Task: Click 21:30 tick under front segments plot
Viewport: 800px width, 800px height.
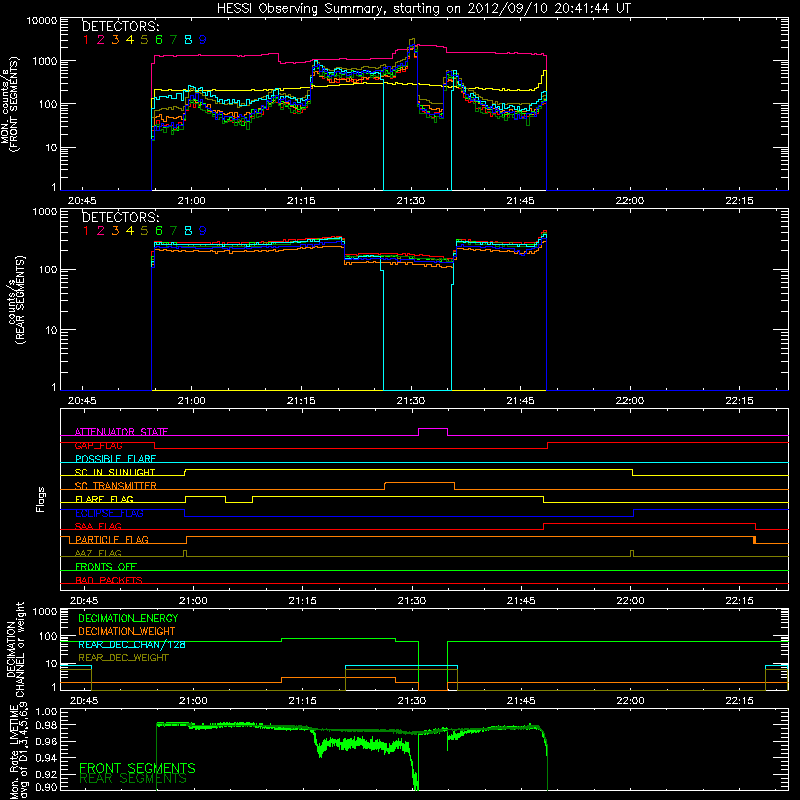Action: (x=411, y=201)
